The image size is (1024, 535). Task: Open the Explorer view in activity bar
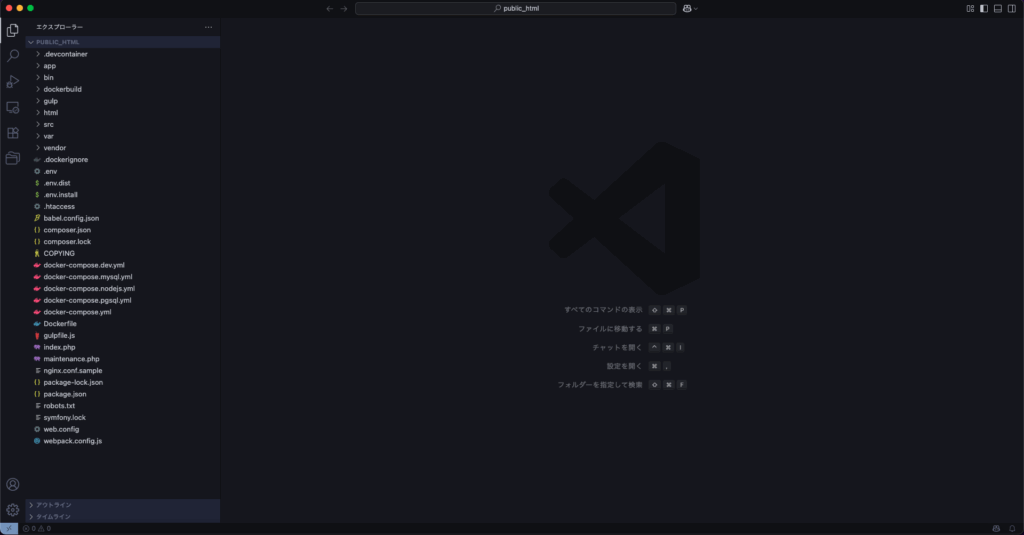point(12,30)
